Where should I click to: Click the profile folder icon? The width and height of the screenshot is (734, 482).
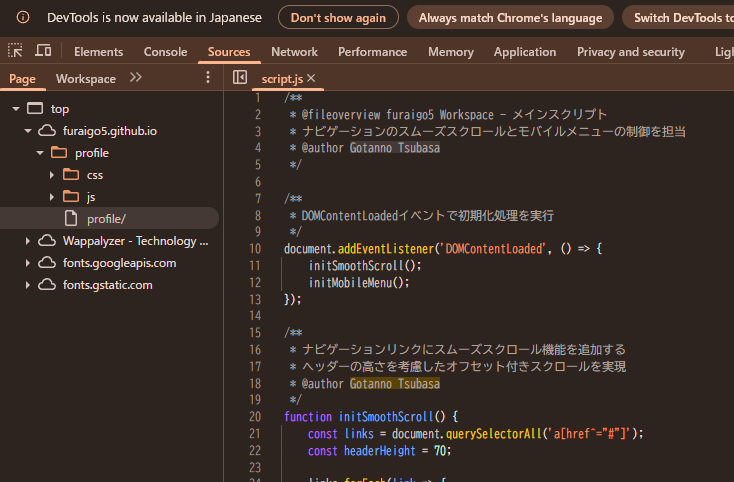(59, 153)
